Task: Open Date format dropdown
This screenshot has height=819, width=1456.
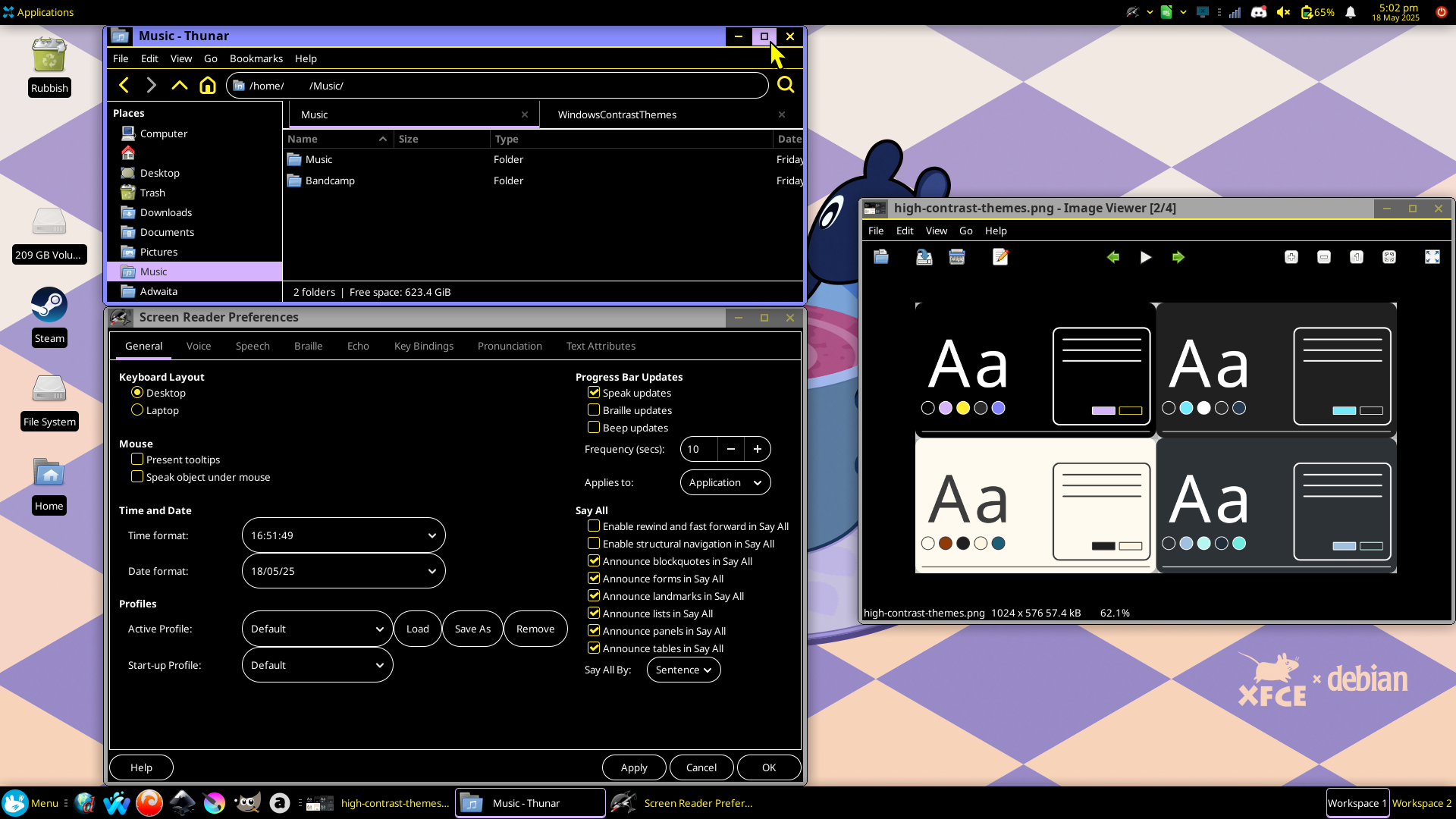Action: coord(344,571)
